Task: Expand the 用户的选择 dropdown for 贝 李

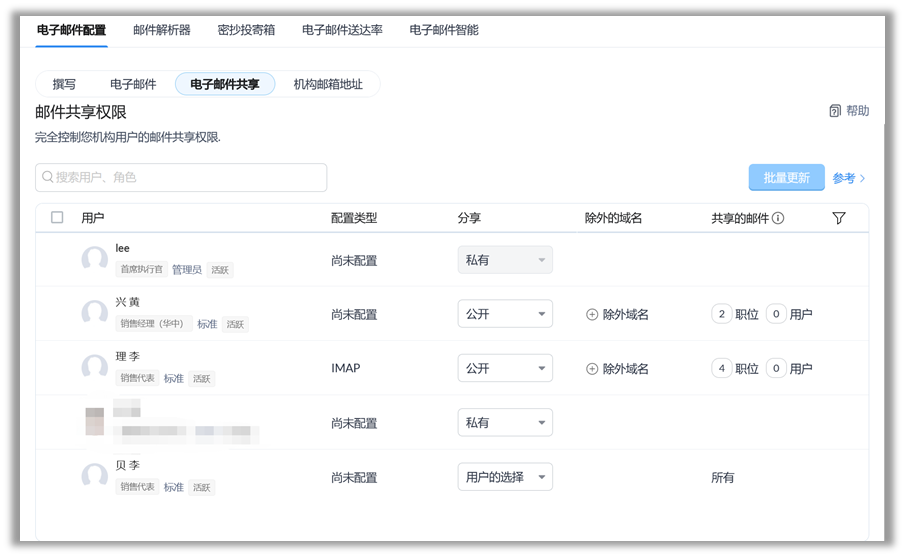Action: tap(505, 477)
